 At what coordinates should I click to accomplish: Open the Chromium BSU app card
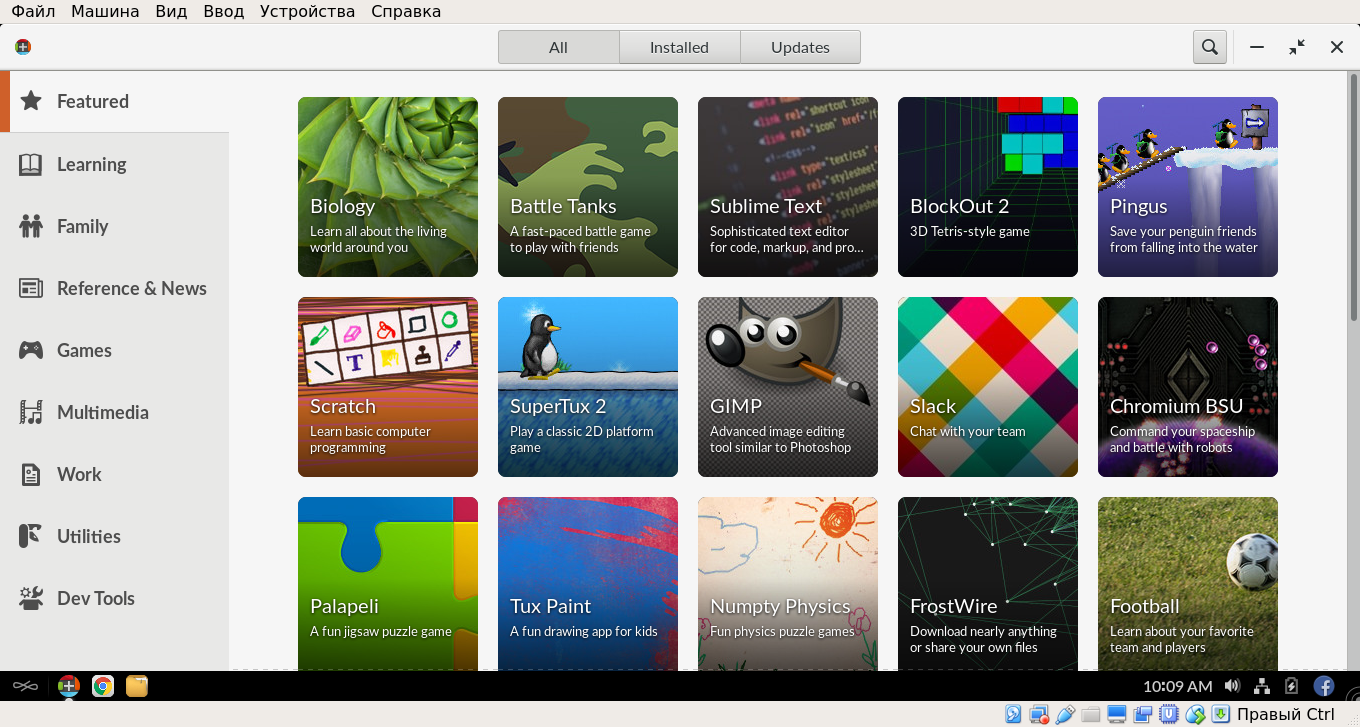[x=1188, y=387]
